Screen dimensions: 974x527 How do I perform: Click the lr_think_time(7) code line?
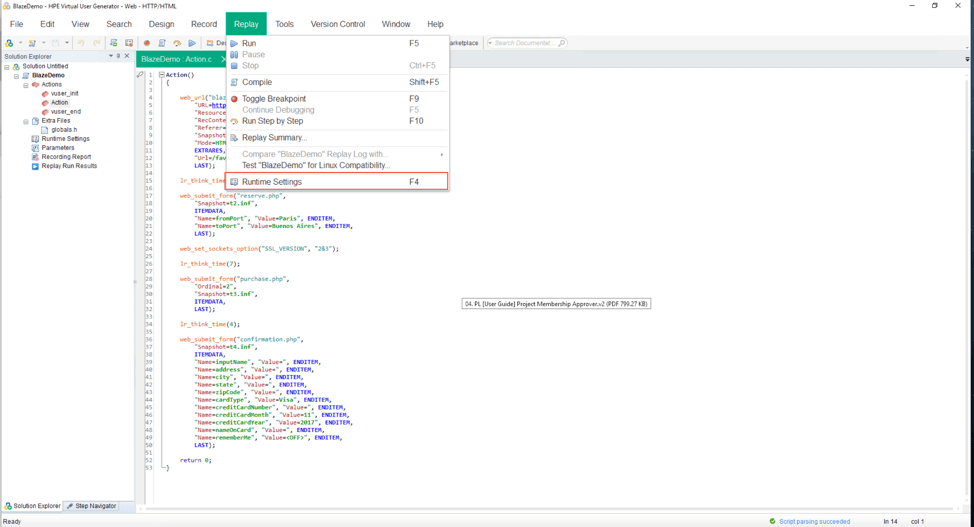210,264
